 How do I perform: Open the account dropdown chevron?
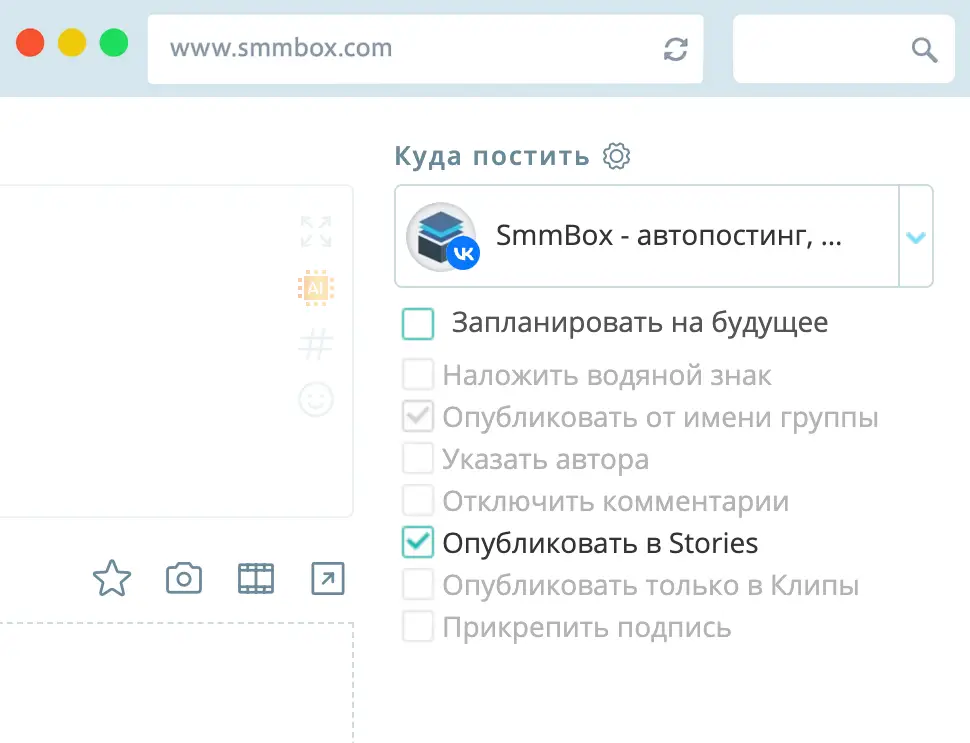[x=916, y=237]
